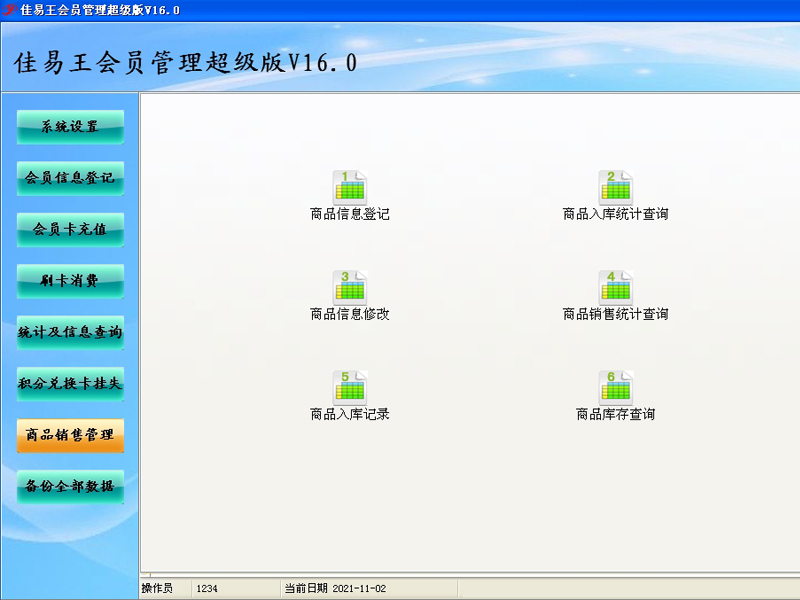800x600 pixels.
Task: Click the 商品入库统计查询 text label
Action: tap(616, 214)
